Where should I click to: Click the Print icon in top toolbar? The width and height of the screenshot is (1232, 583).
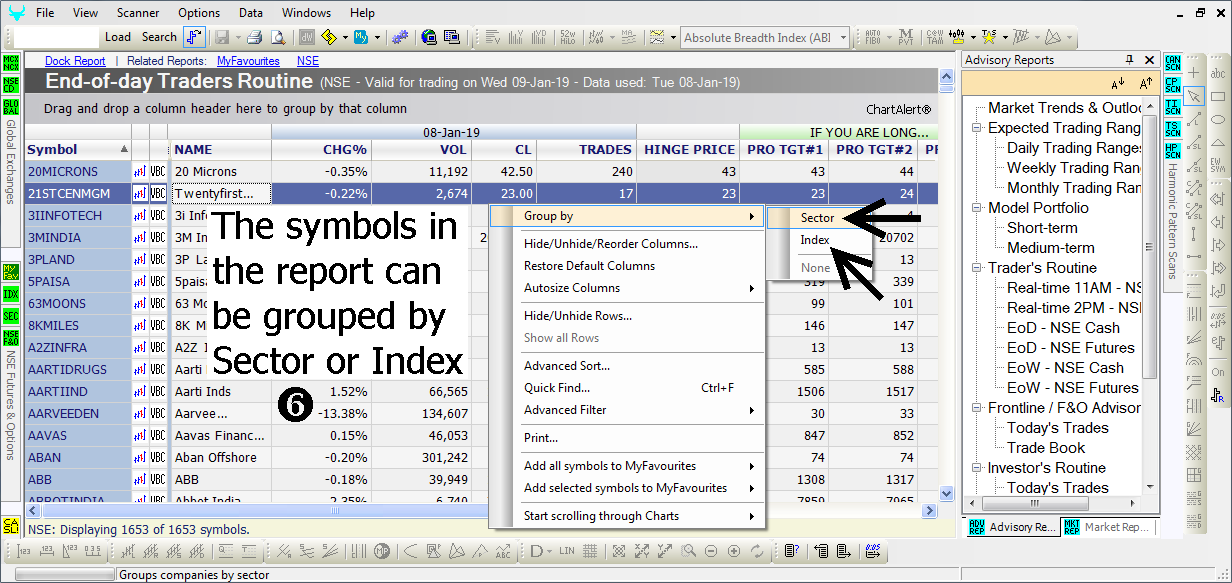tap(254, 38)
